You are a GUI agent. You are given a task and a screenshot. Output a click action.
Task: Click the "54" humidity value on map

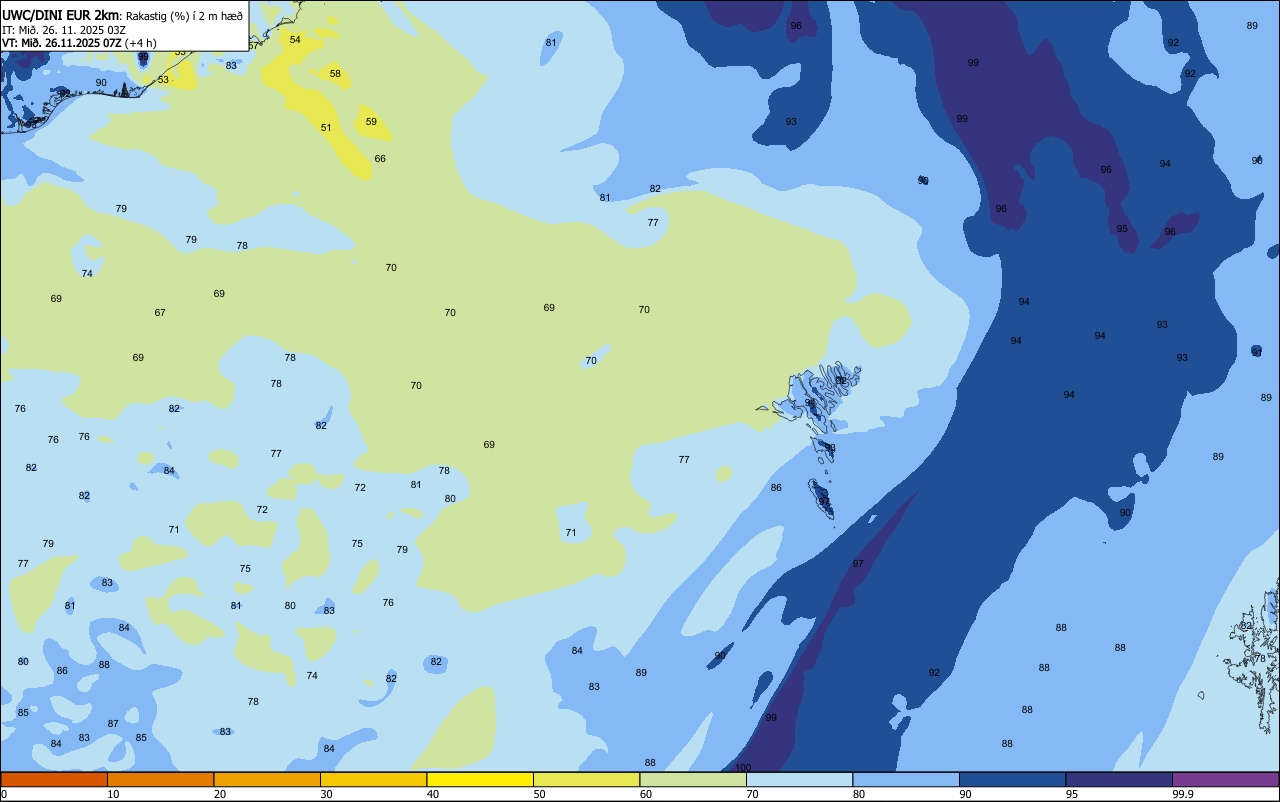pyautogui.click(x=295, y=40)
